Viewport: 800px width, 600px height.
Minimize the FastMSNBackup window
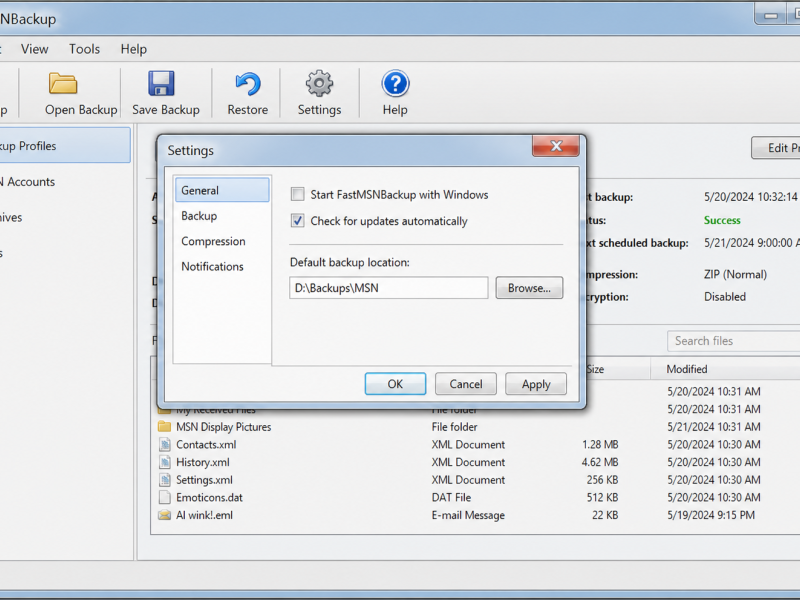pos(771,15)
